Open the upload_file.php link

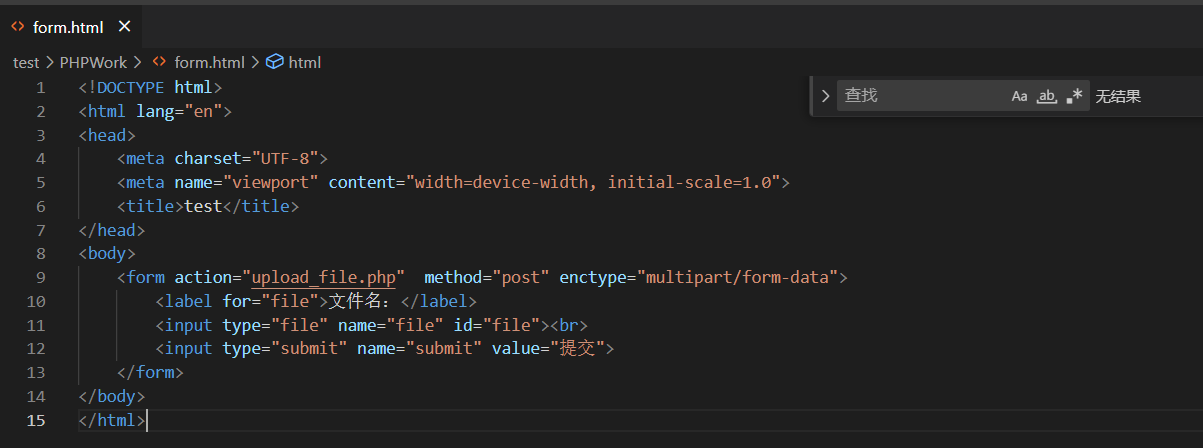(327, 277)
